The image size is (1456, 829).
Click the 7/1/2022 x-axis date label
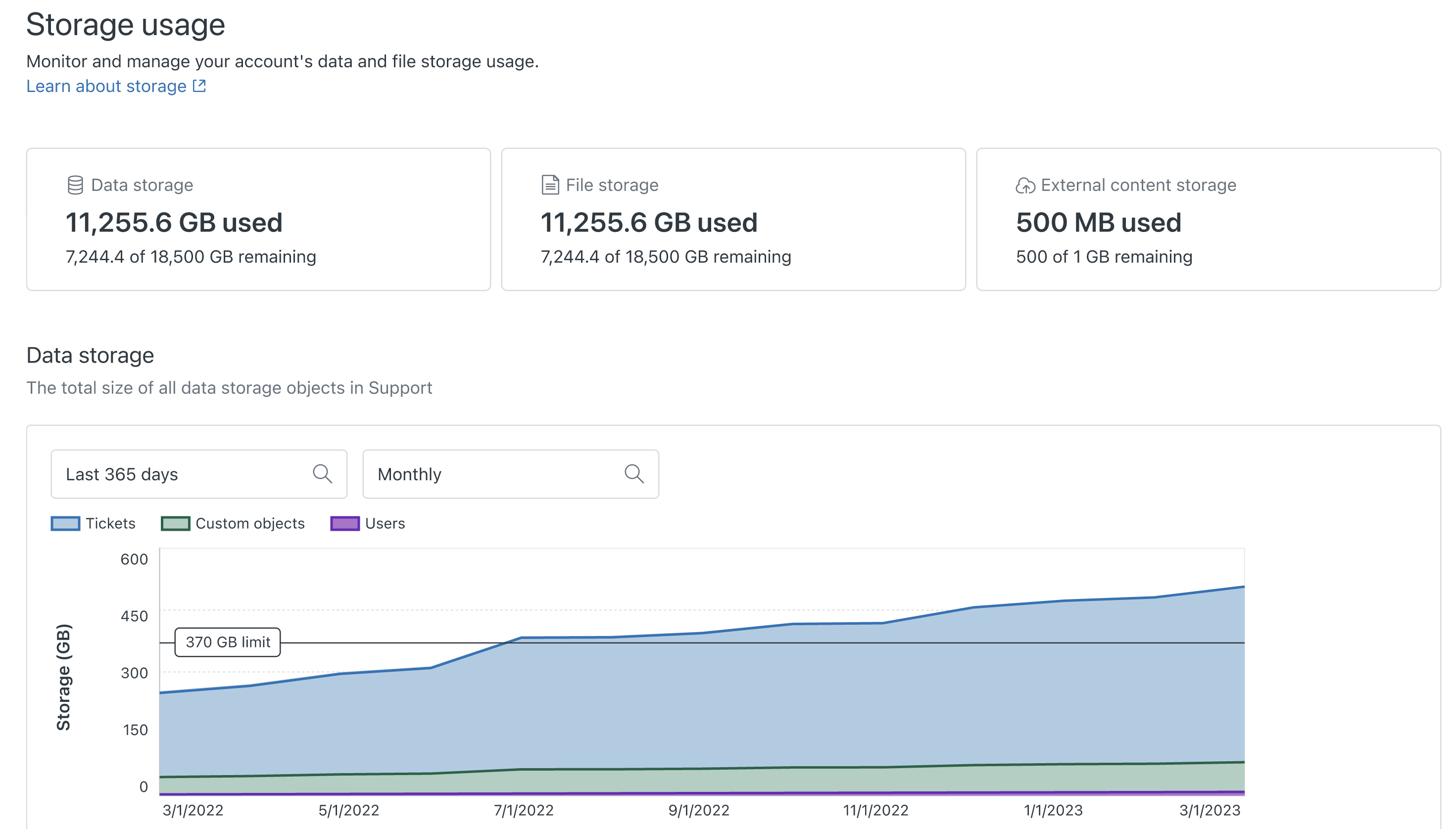[x=524, y=810]
